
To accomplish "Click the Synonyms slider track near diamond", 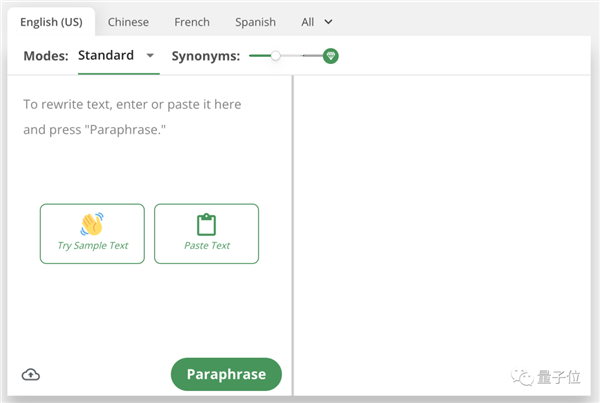I will tap(312, 56).
